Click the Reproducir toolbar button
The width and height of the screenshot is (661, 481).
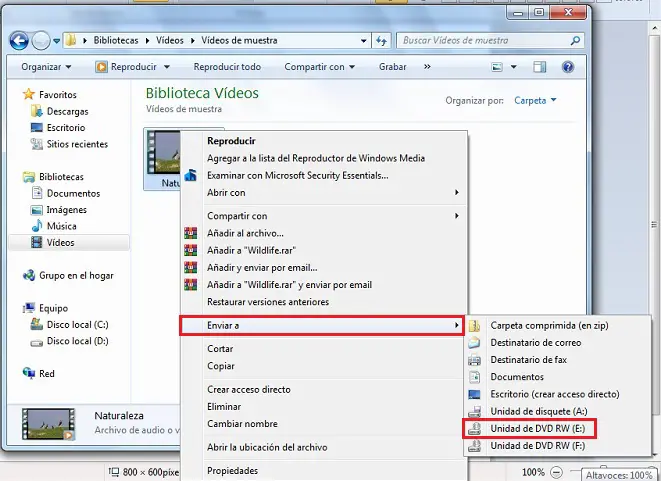click(x=126, y=67)
